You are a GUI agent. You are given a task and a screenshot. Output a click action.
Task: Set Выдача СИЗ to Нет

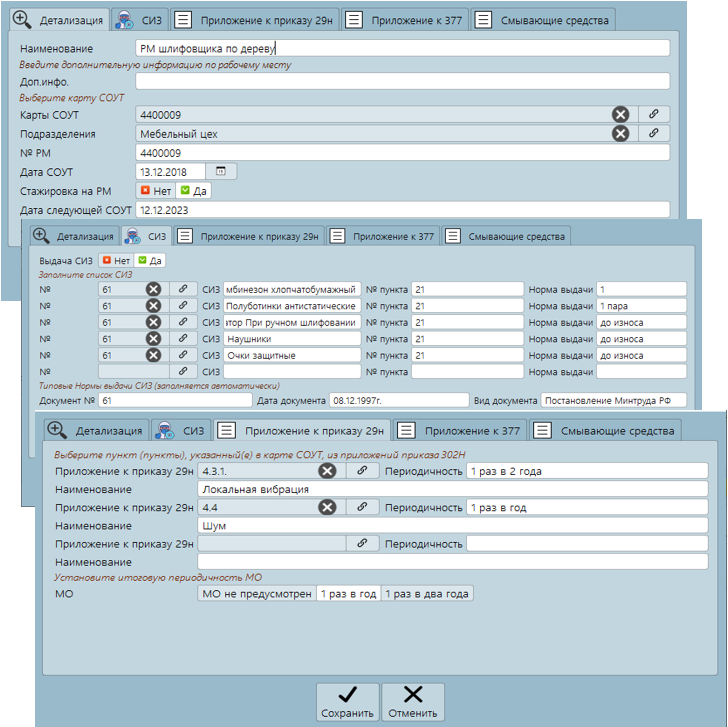pyautogui.click(x=116, y=260)
